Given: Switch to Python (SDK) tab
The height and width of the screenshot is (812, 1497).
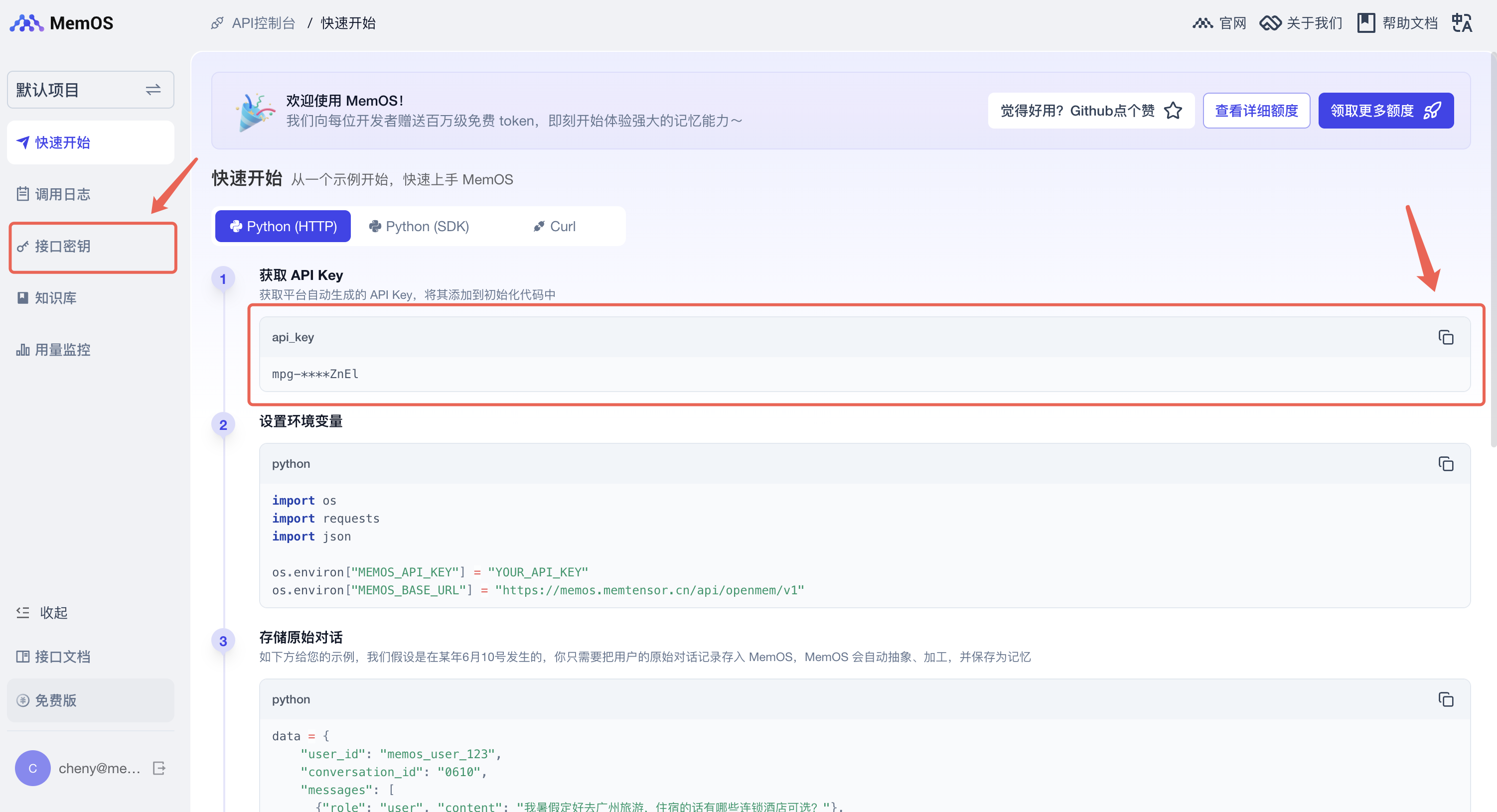Looking at the screenshot, I should (x=419, y=227).
